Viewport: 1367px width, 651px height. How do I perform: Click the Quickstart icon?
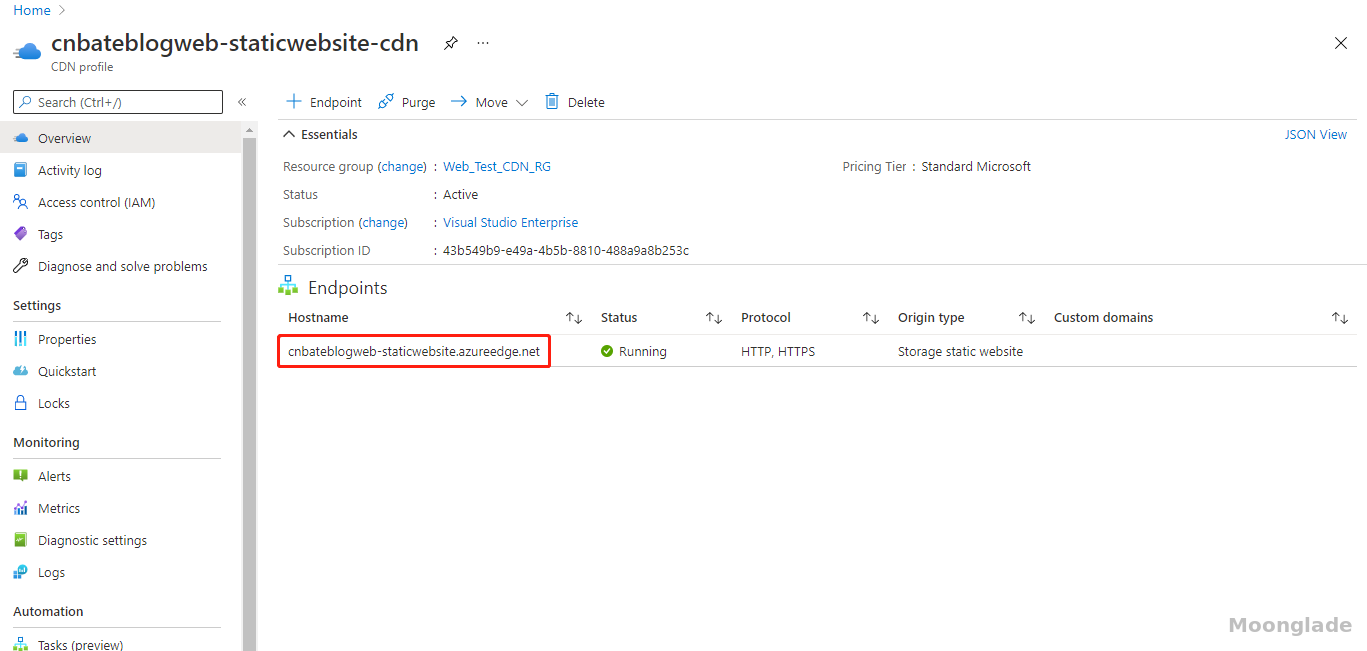pos(21,371)
